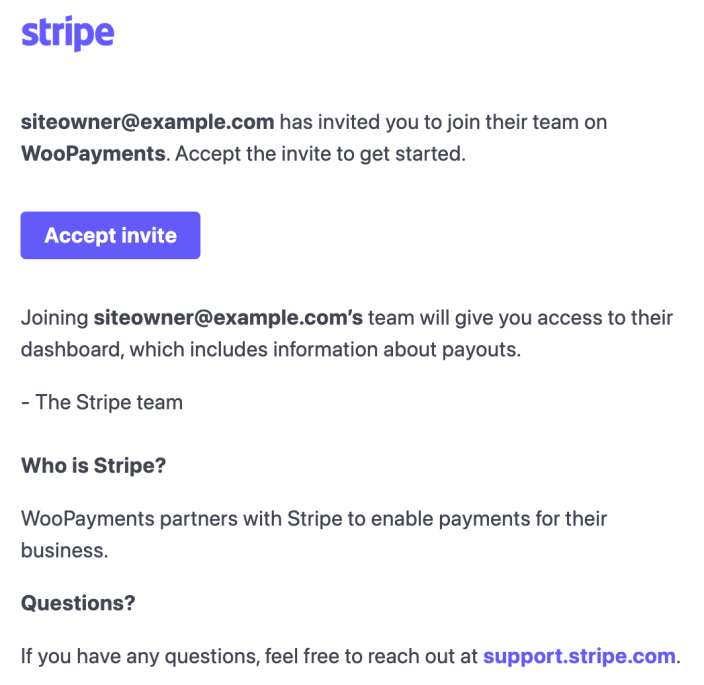Click the word "business."
Screen dimensions: 704x685
[x=65, y=551]
